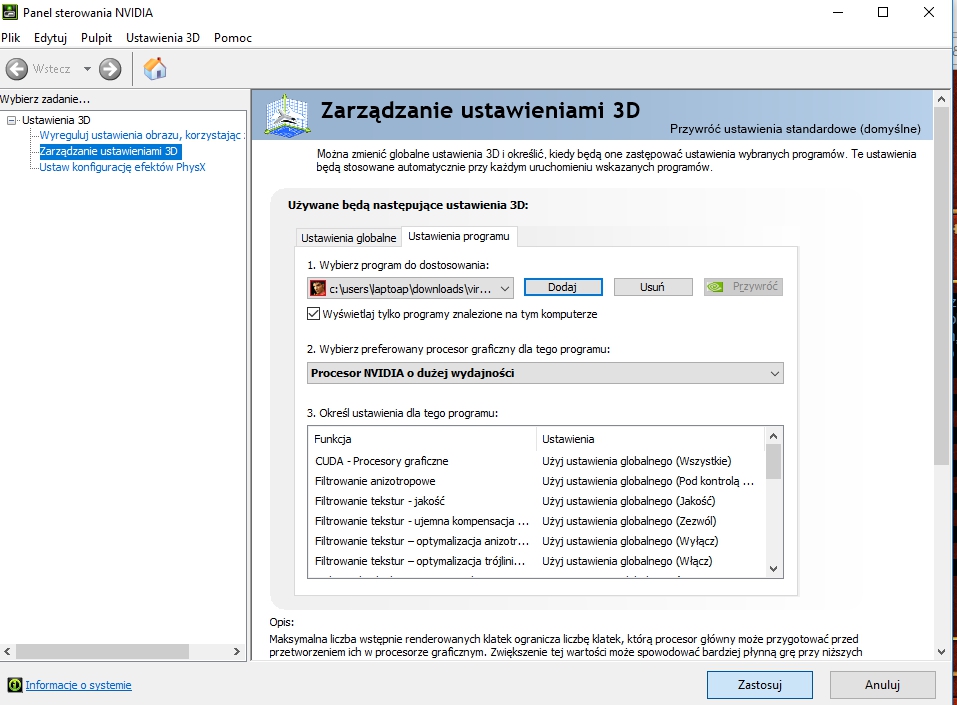Viewport: 957px width, 705px height.
Task: Open Back history dropdown arrow next to Wstecz
Action: [x=87, y=69]
